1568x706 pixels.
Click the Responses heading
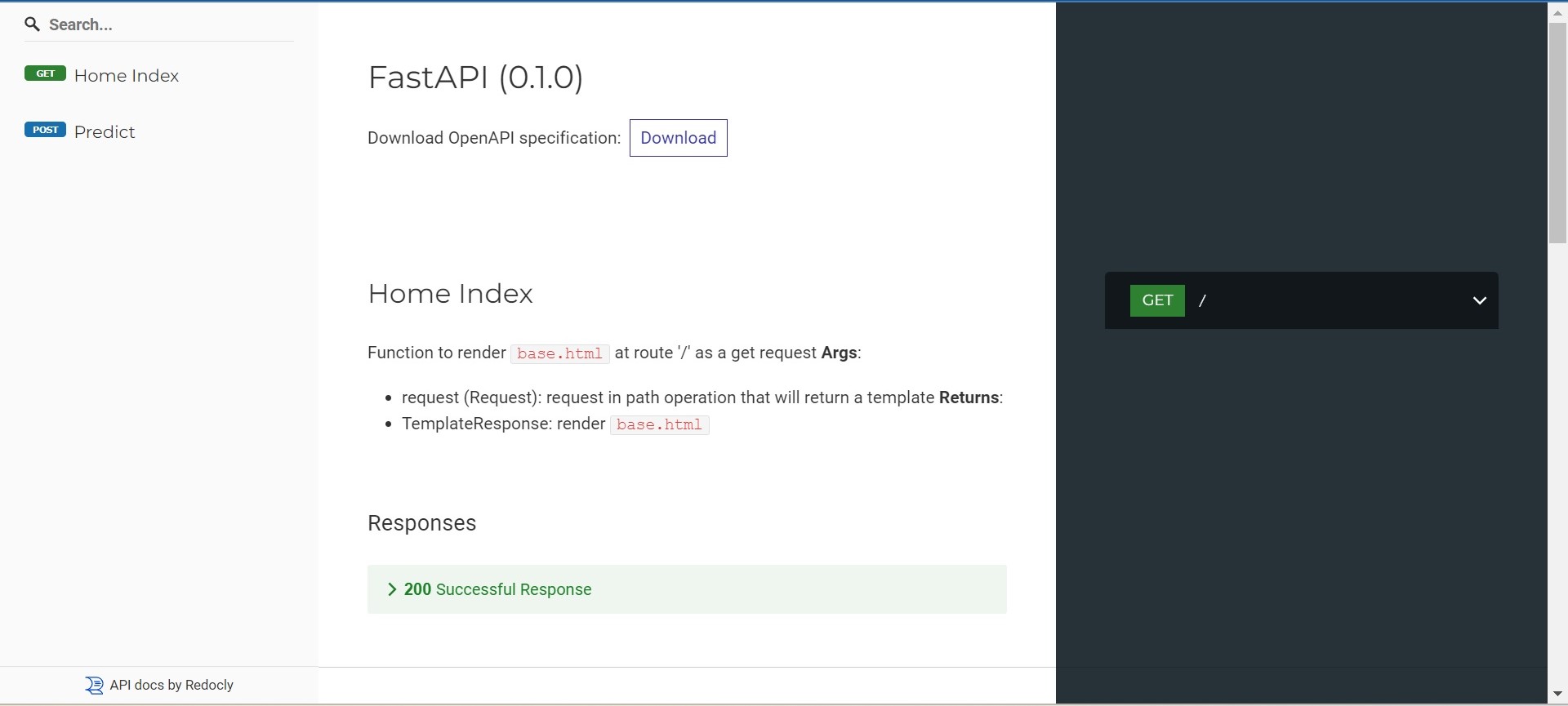[x=422, y=523]
